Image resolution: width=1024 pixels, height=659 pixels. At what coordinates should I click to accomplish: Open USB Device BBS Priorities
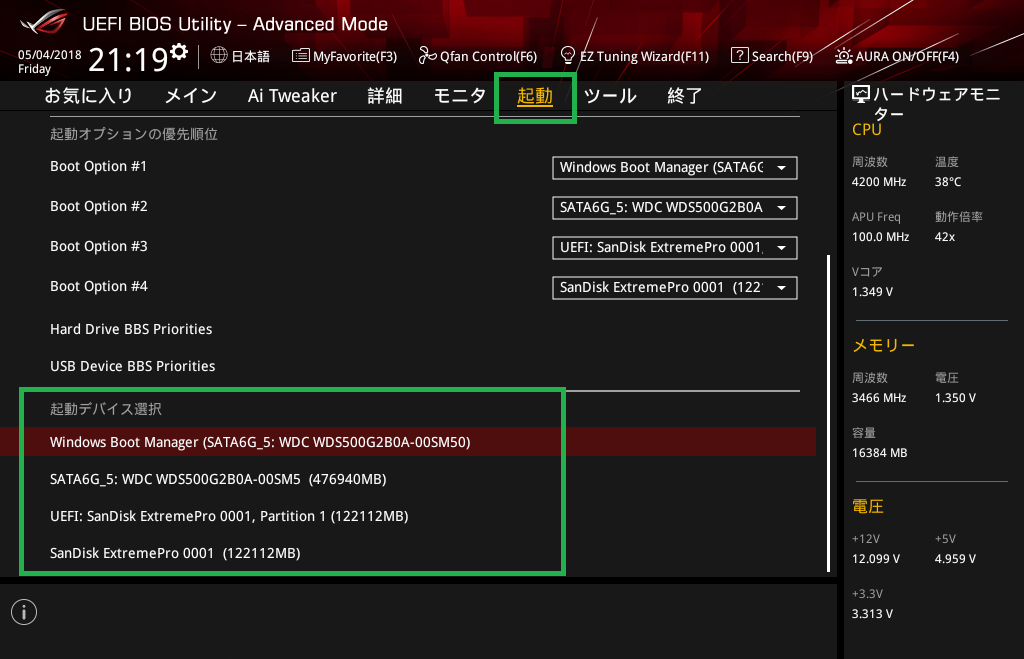click(133, 366)
